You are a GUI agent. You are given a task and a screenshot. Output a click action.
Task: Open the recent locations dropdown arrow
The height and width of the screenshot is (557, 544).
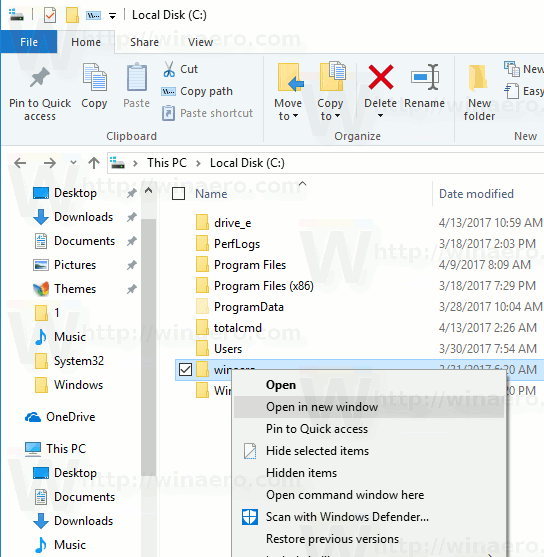(73, 163)
